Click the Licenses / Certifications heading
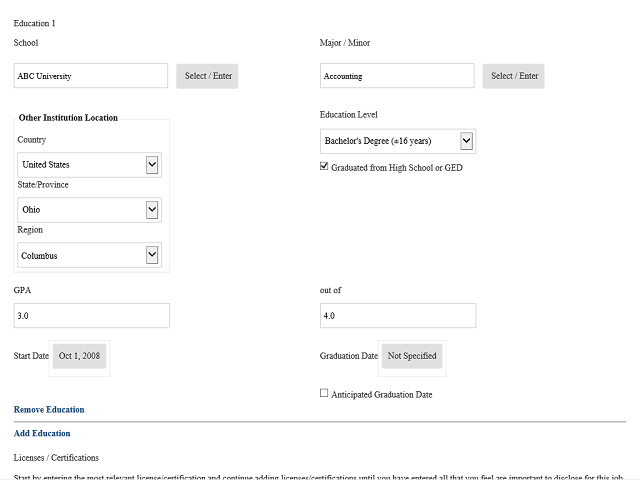 [x=56, y=458]
